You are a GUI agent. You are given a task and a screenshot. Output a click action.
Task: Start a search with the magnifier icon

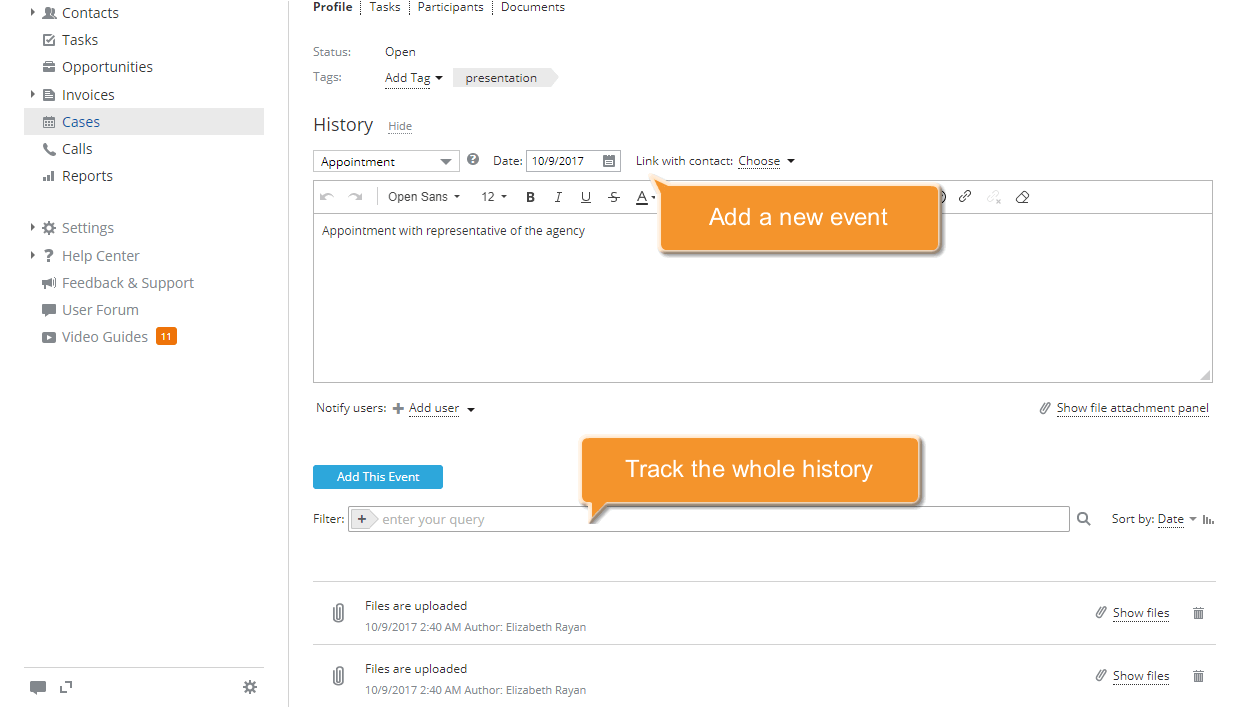point(1083,518)
